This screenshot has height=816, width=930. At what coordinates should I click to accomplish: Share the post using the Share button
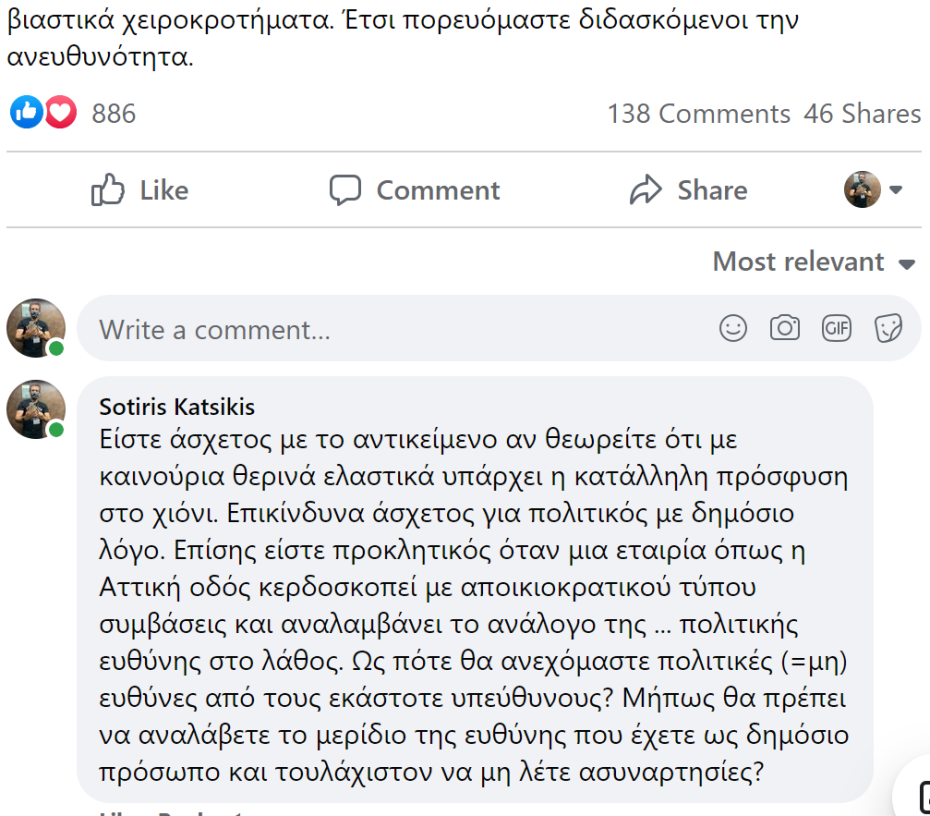[x=688, y=190]
